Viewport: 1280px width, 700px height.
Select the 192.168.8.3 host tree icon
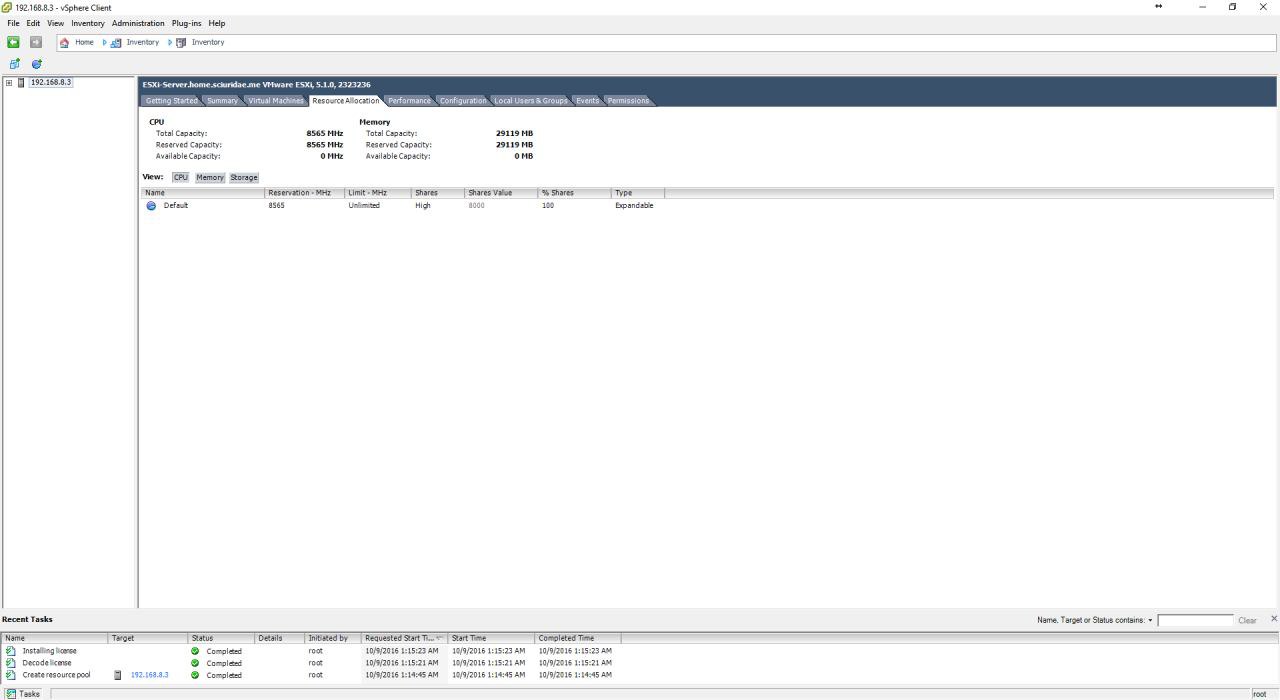pos(21,82)
